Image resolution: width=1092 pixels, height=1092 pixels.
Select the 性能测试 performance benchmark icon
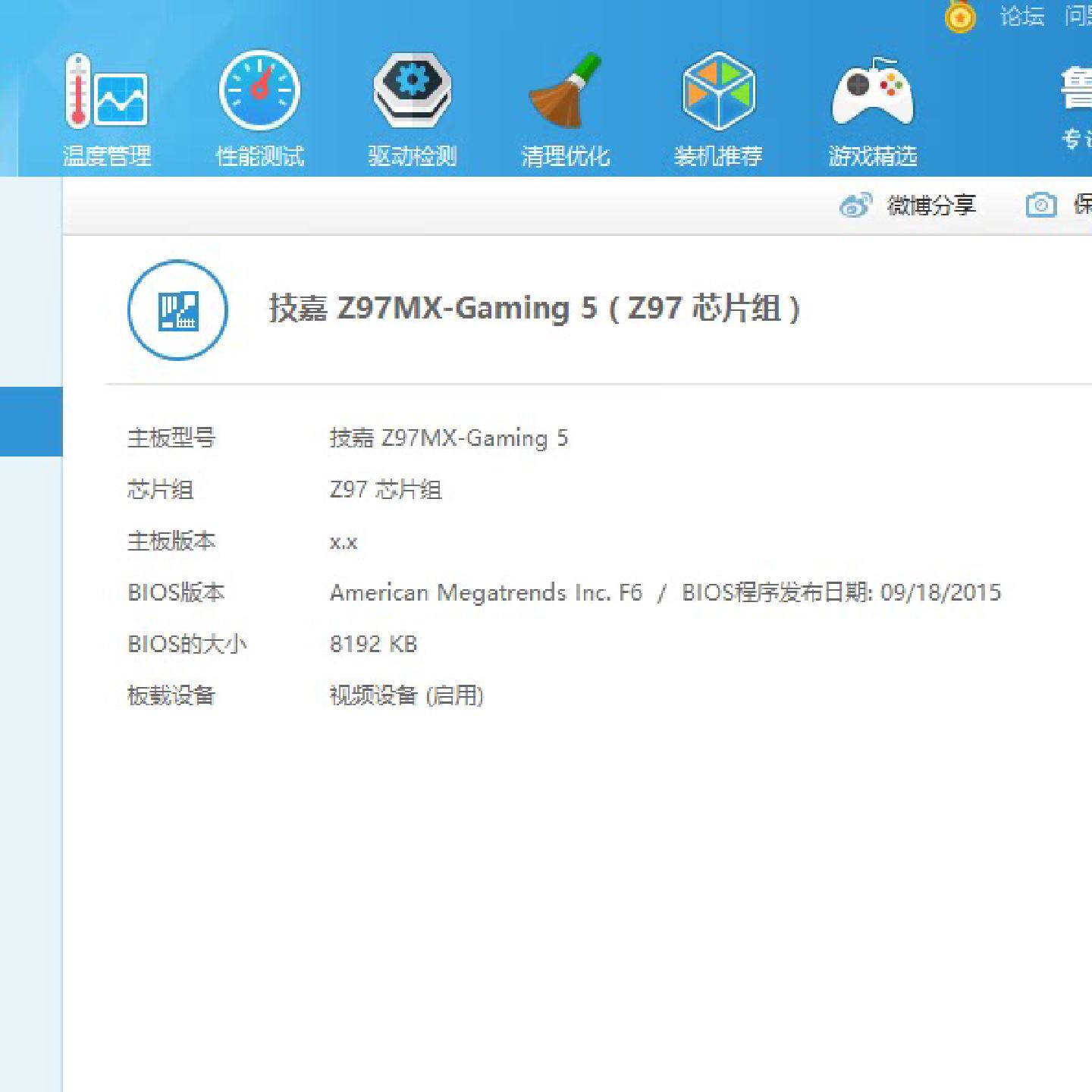pyautogui.click(x=259, y=106)
